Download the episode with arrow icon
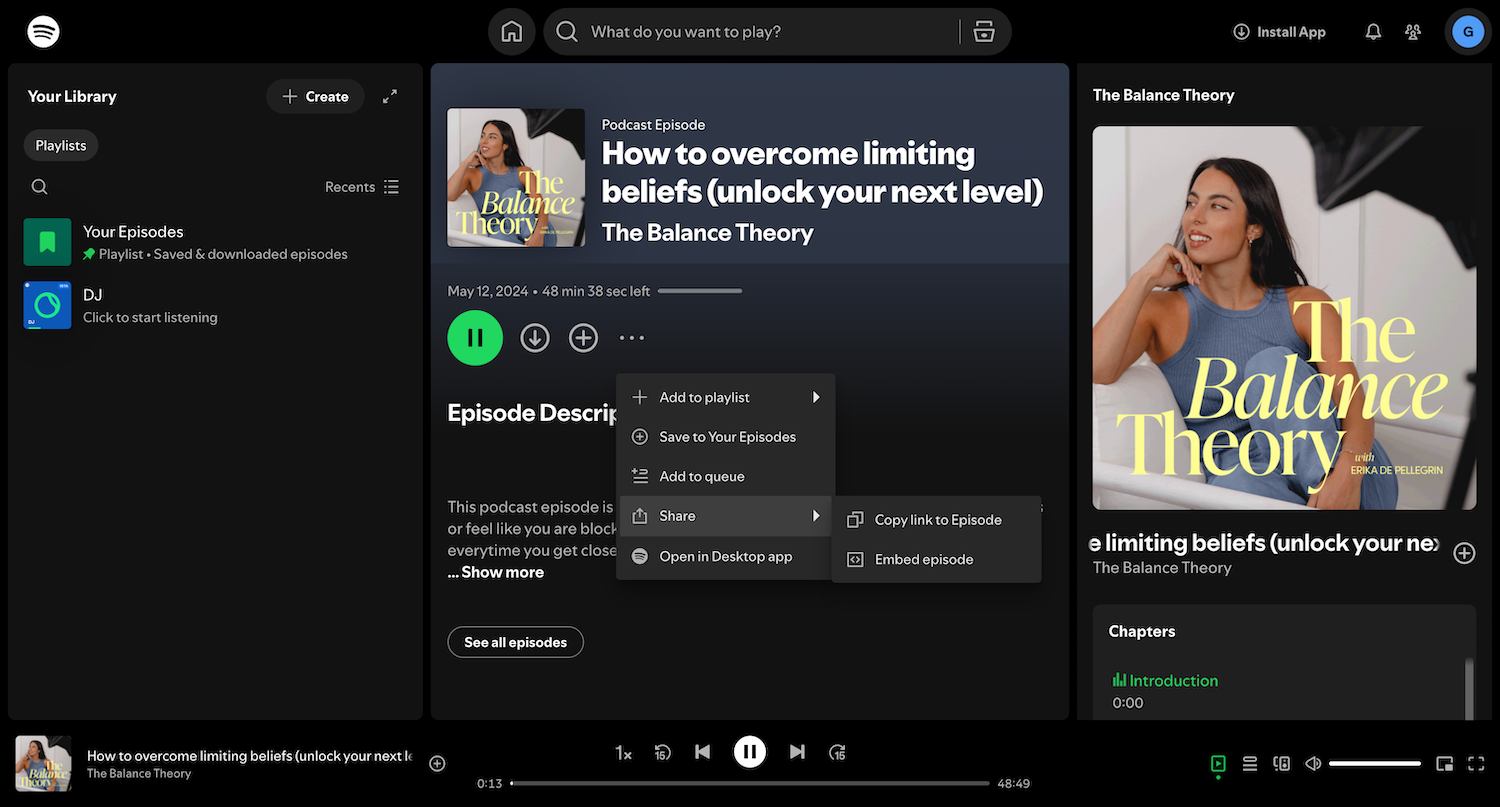 (535, 338)
